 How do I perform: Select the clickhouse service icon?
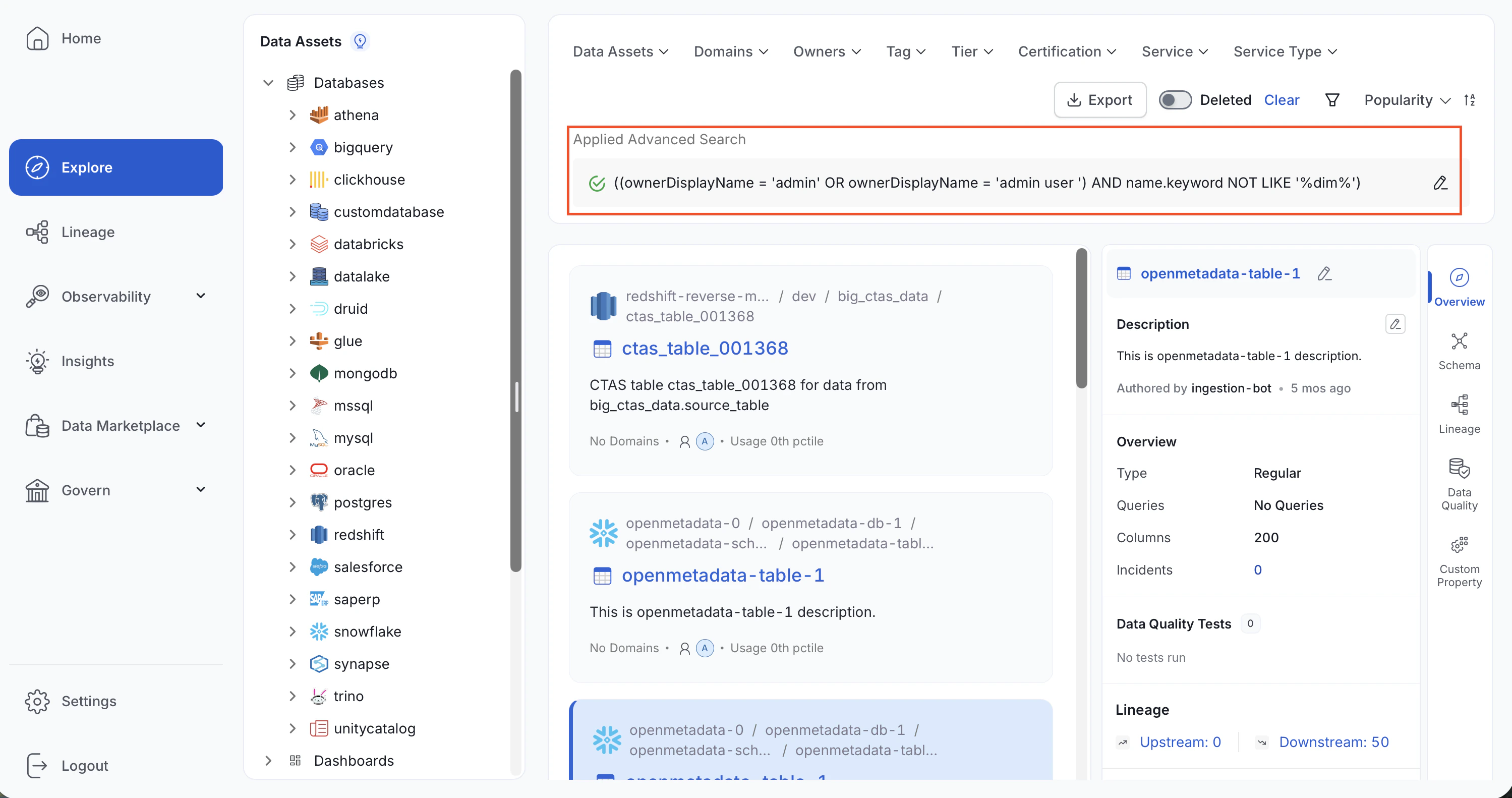point(319,180)
